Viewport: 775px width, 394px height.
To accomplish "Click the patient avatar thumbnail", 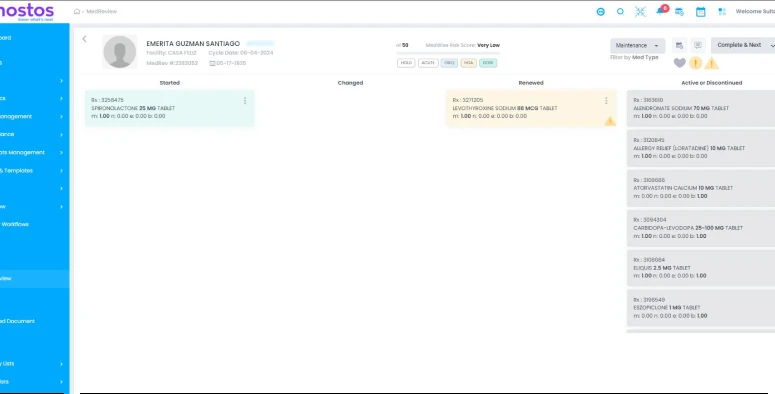I will 120,52.
